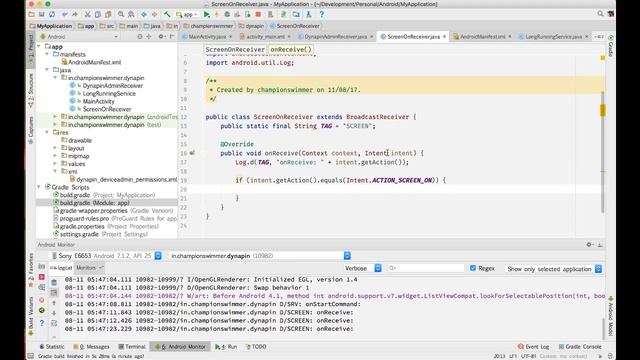Click the Paste icon in toolbar
The image size is (640, 360).
pos(108,14)
